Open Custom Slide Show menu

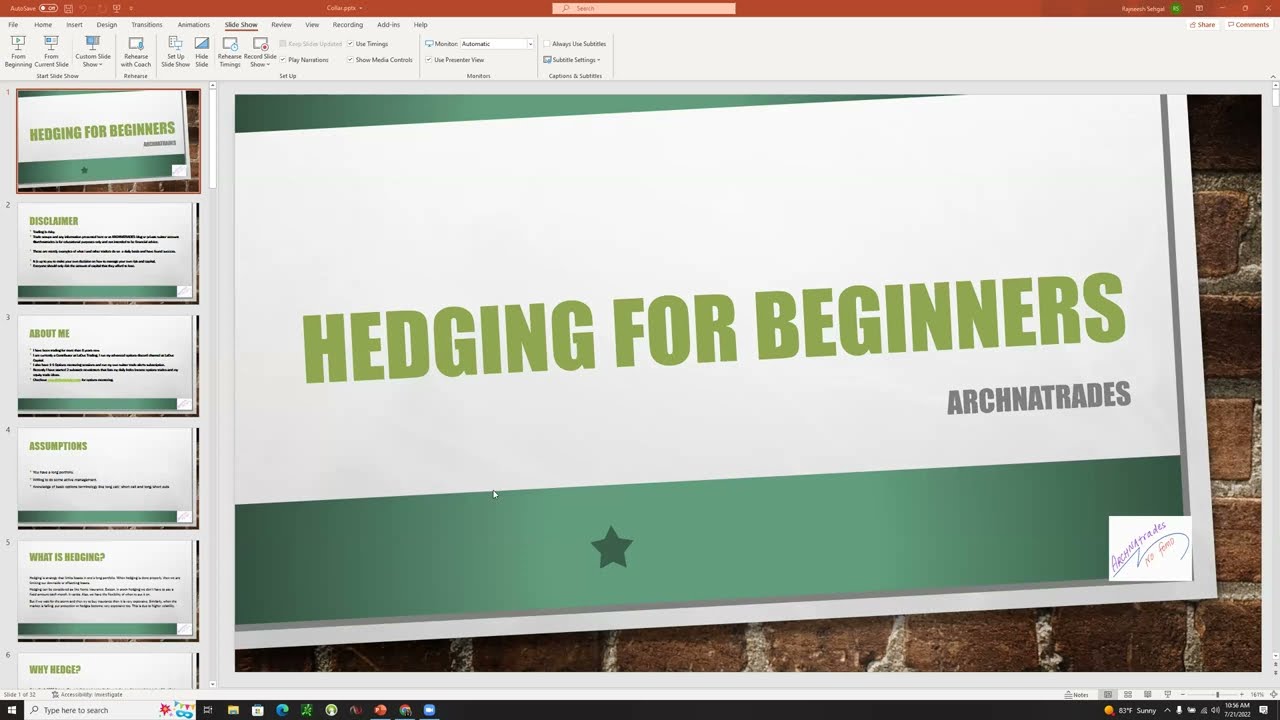pyautogui.click(x=93, y=52)
